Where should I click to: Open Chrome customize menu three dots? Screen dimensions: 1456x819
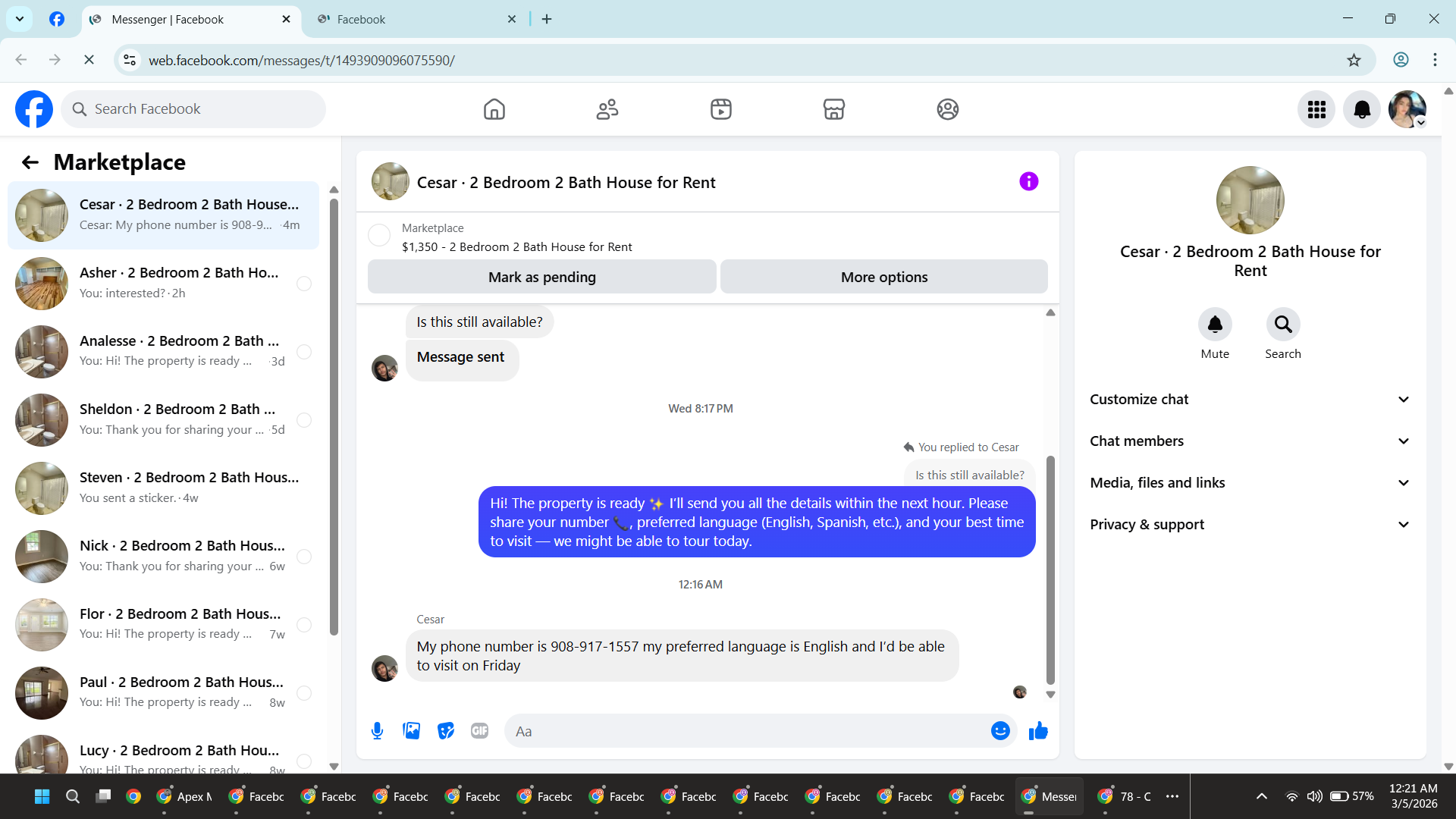click(x=1435, y=60)
